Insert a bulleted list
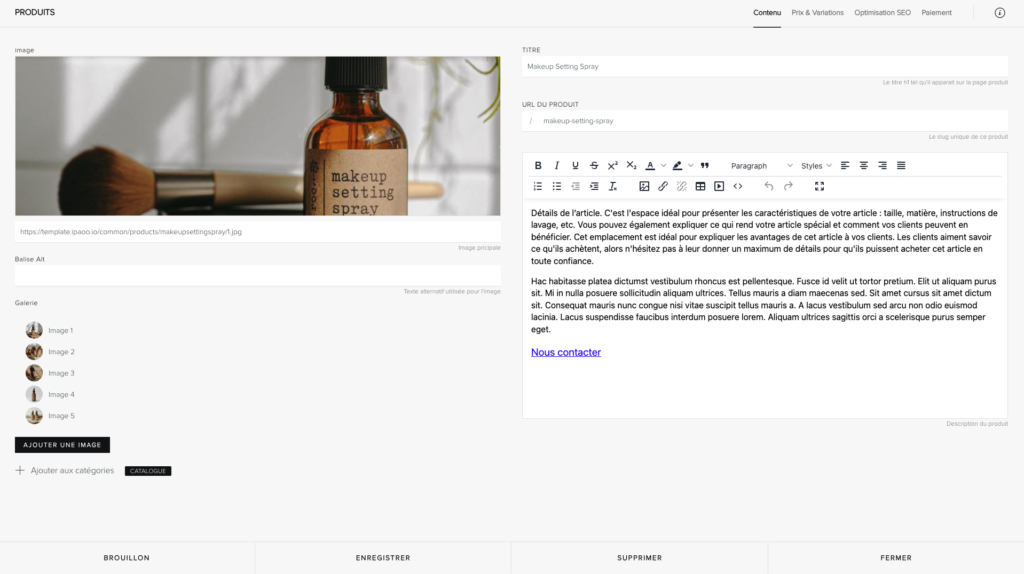The image size is (1024, 574). [x=556, y=187]
